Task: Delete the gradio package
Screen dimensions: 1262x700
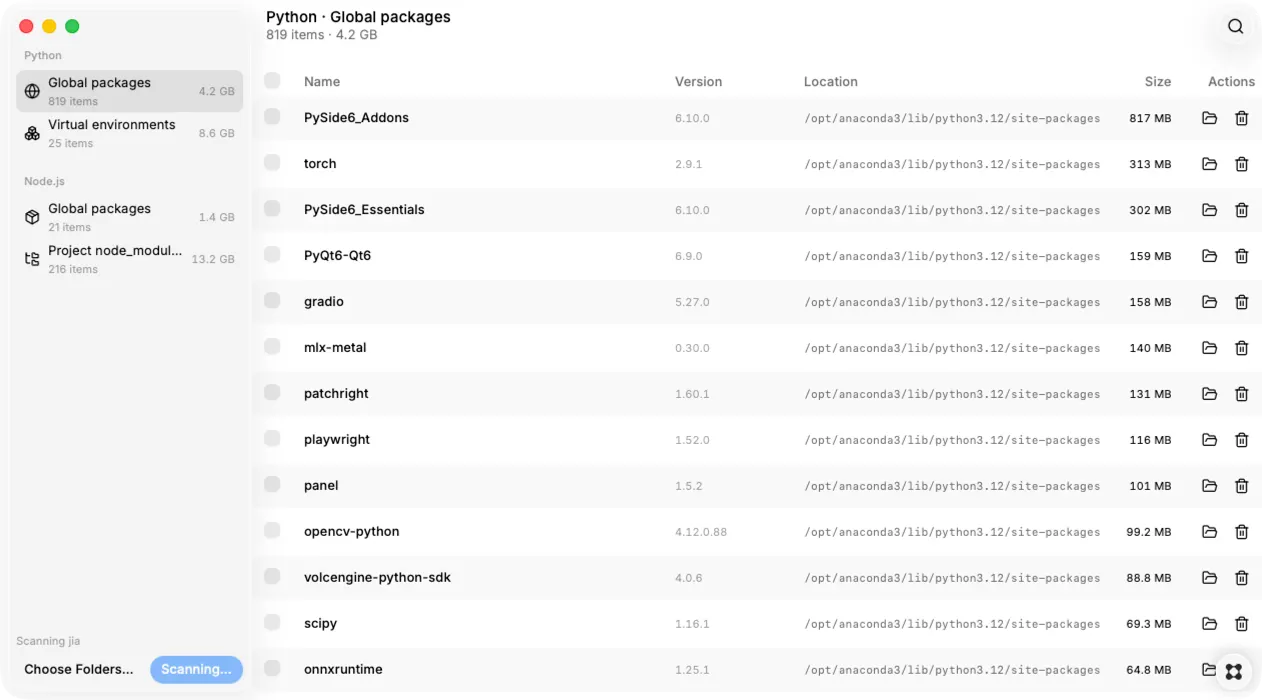Action: point(1241,302)
